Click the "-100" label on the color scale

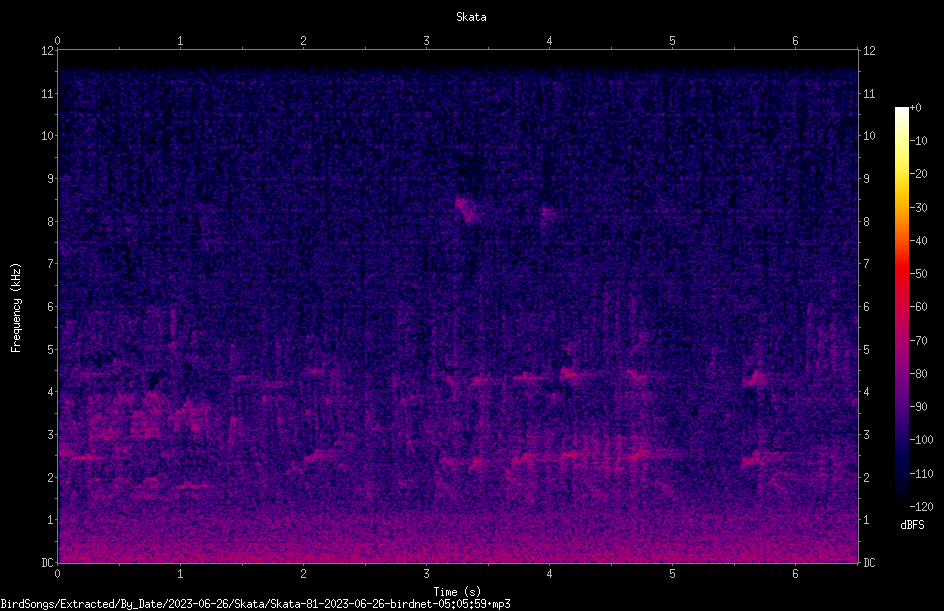click(x=921, y=440)
